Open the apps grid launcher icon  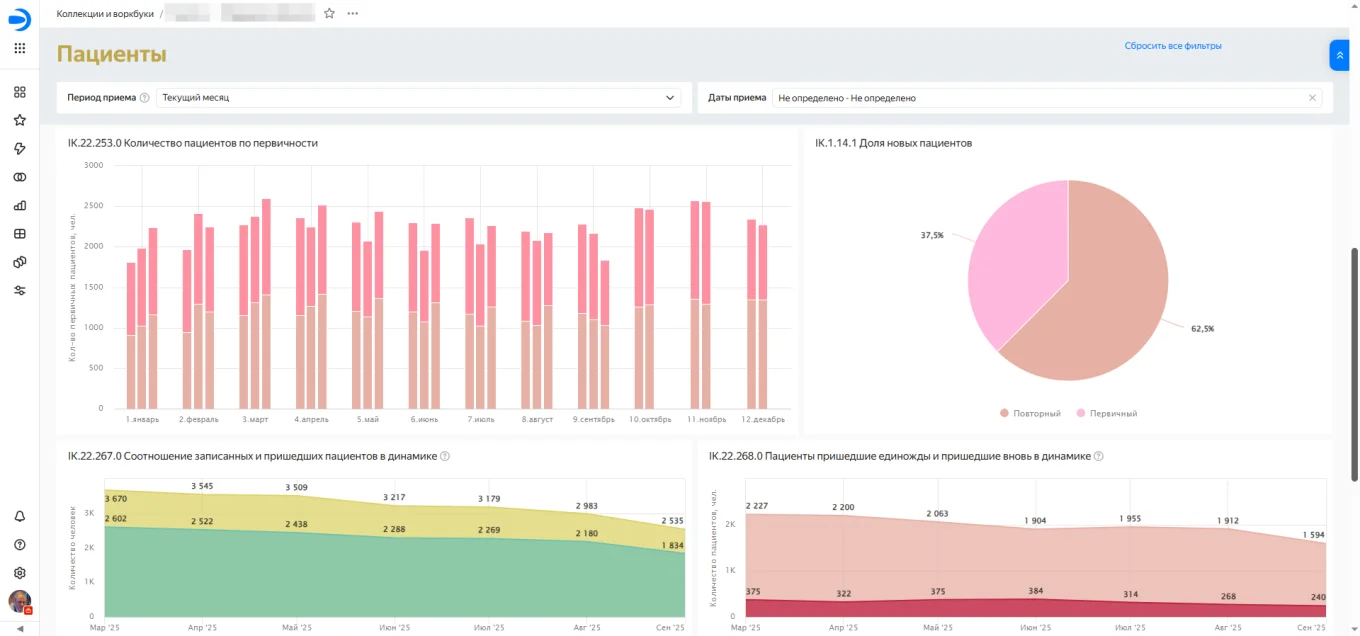point(19,48)
